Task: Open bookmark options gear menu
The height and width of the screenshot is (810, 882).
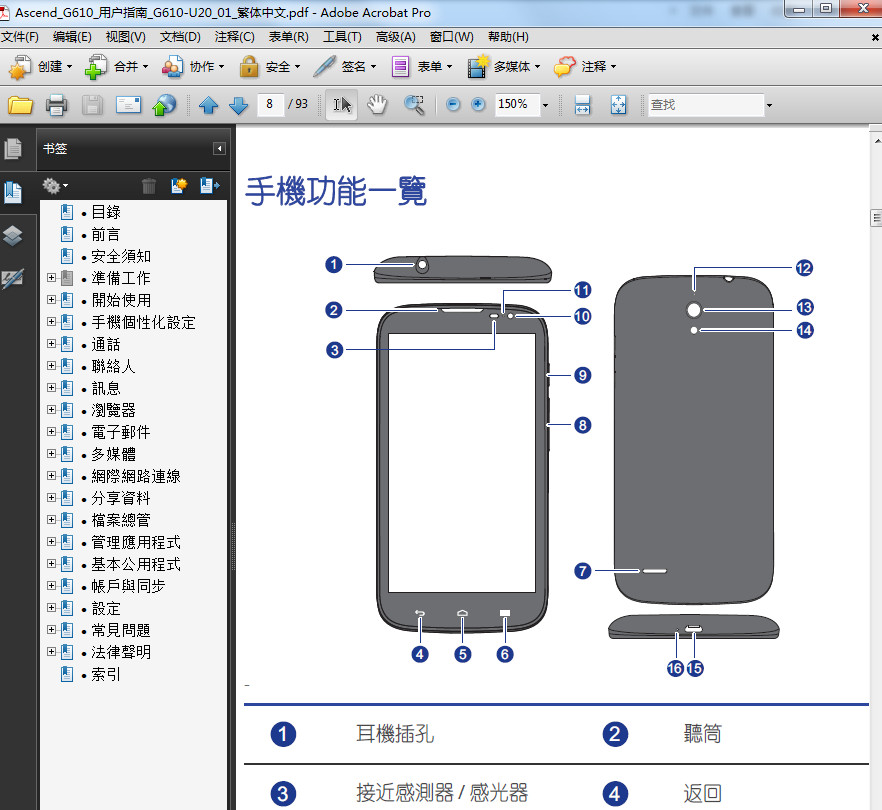Action: click(55, 185)
